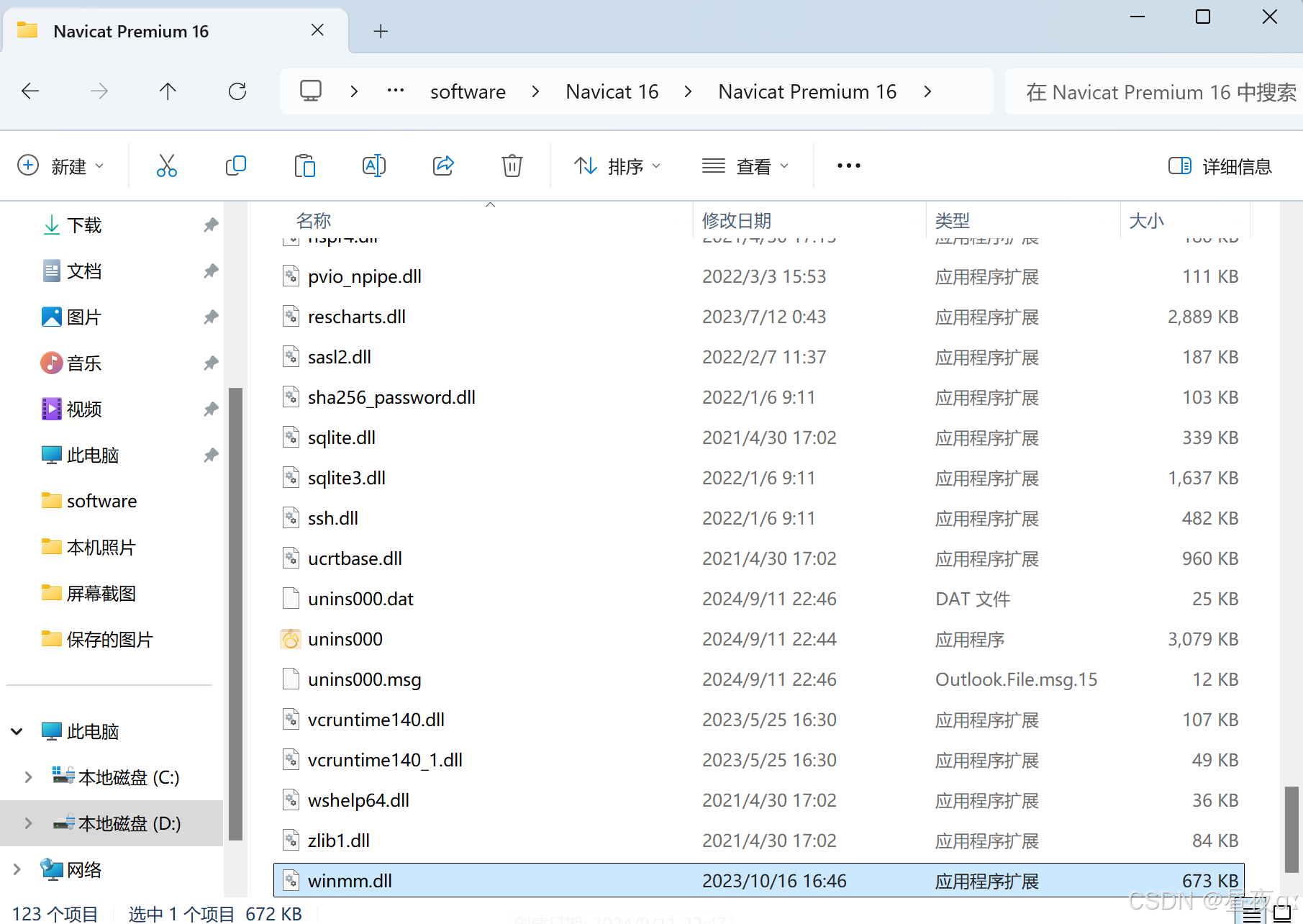Open the address bar ellipsis for hidden folders
1303x924 pixels.
[396, 91]
